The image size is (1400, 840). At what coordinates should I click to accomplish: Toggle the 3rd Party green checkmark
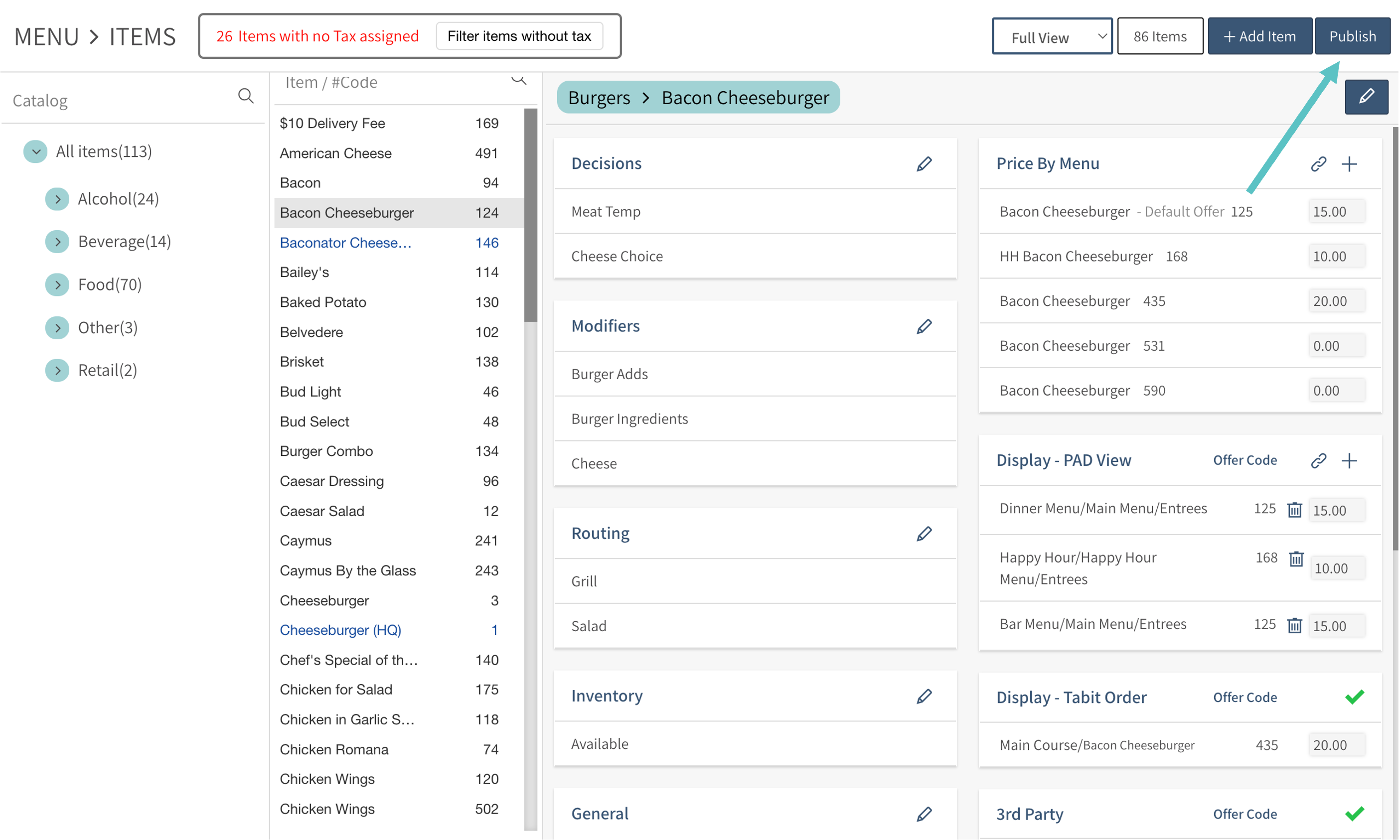(x=1354, y=814)
